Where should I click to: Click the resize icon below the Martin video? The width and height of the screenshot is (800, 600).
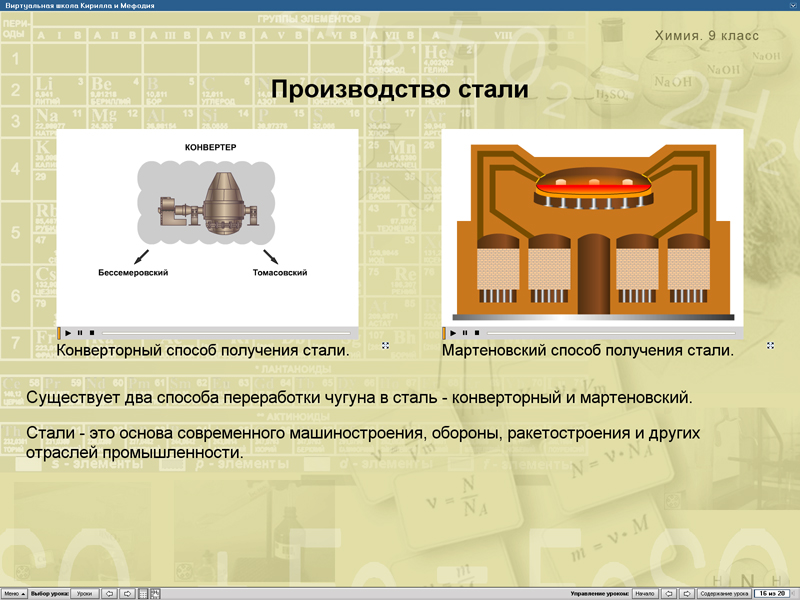pyautogui.click(x=771, y=344)
